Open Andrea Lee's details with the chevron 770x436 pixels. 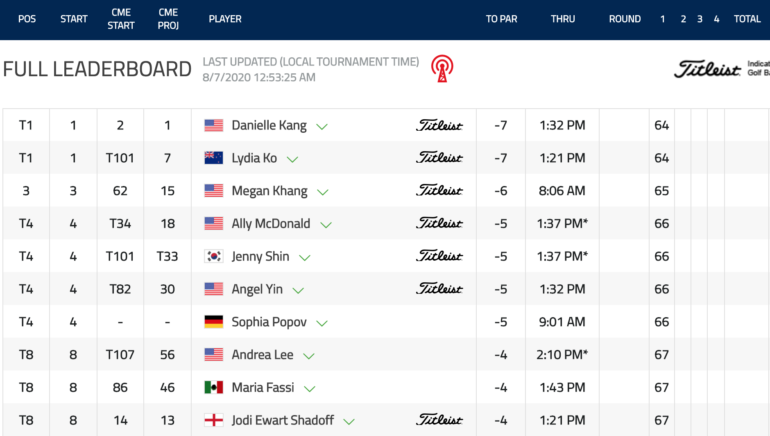pos(308,356)
